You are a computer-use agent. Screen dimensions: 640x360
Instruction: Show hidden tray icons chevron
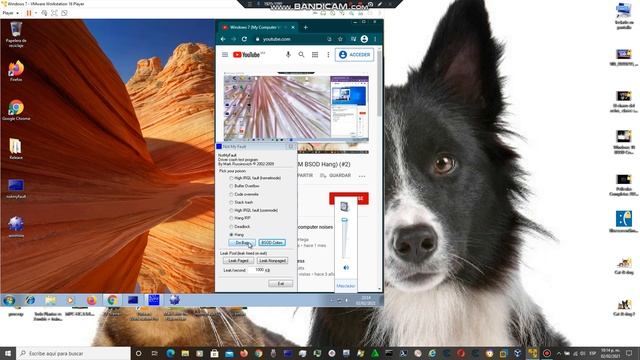click(559, 353)
